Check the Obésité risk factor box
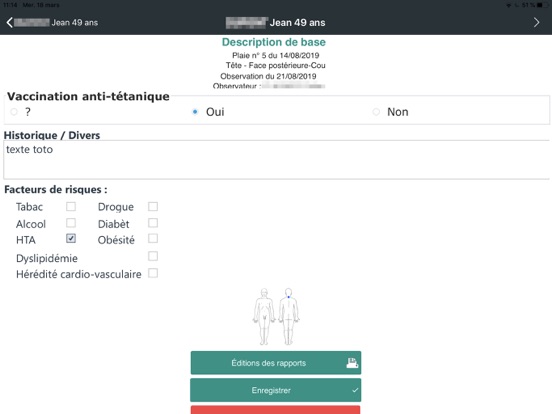Viewport: 552px width, 414px height. coord(153,239)
